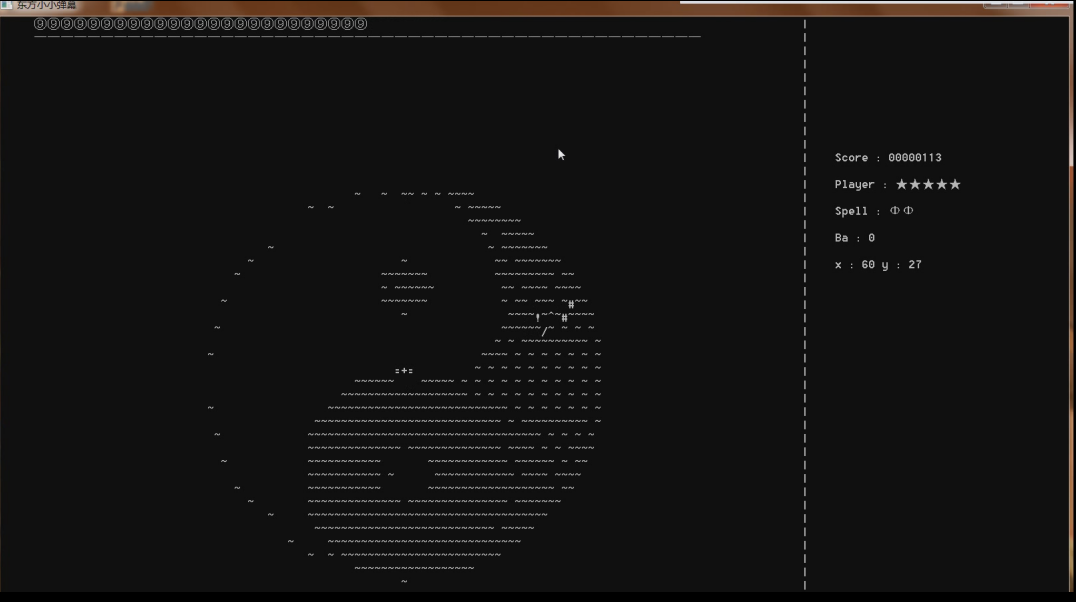Click the console window icon in title bar

point(6,5)
